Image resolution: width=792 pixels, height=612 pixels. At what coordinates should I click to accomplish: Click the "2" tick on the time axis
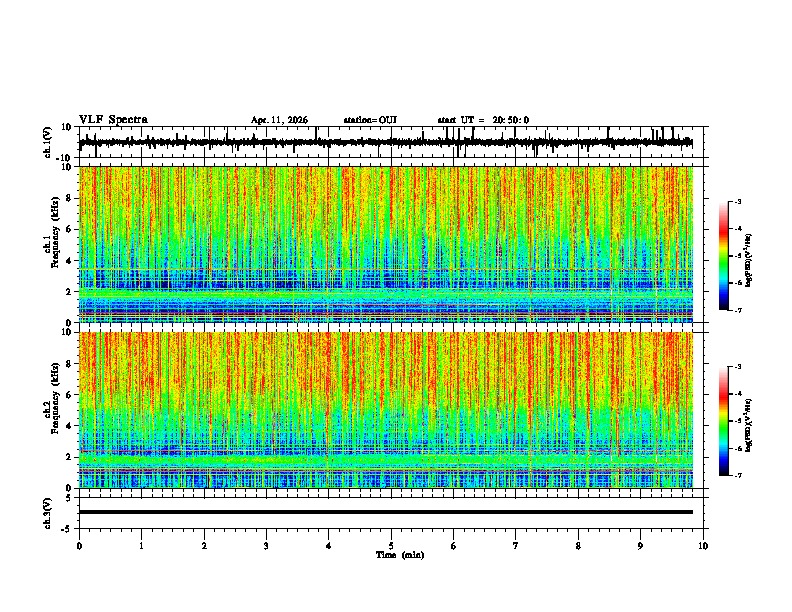click(x=204, y=546)
